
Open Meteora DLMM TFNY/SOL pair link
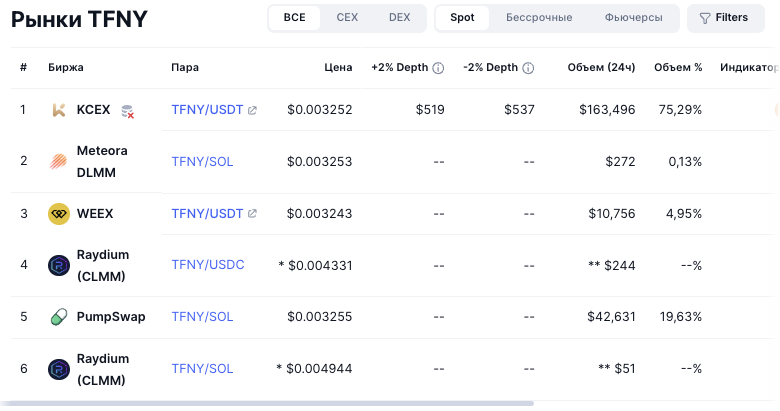pyautogui.click(x=202, y=162)
